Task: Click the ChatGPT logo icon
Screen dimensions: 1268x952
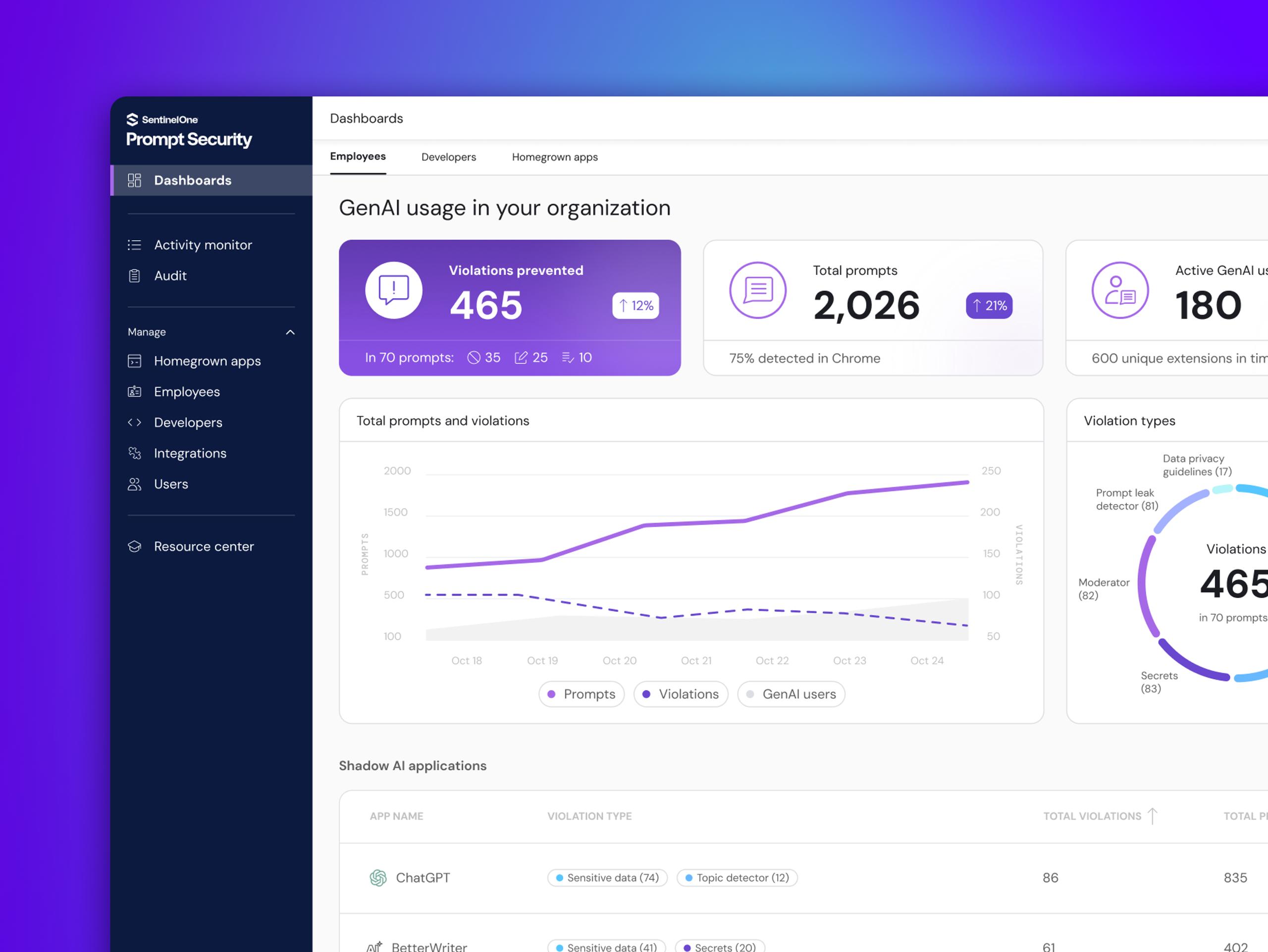Action: (x=378, y=878)
